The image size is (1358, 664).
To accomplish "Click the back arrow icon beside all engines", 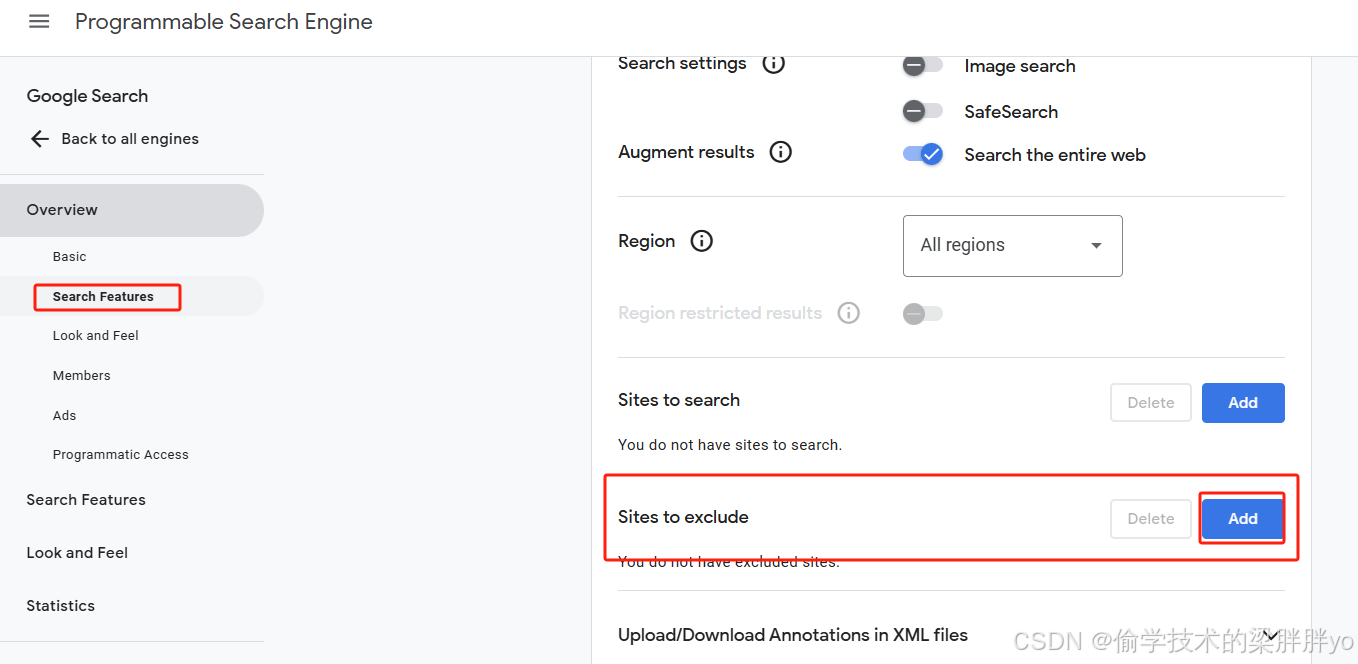I will [39, 139].
